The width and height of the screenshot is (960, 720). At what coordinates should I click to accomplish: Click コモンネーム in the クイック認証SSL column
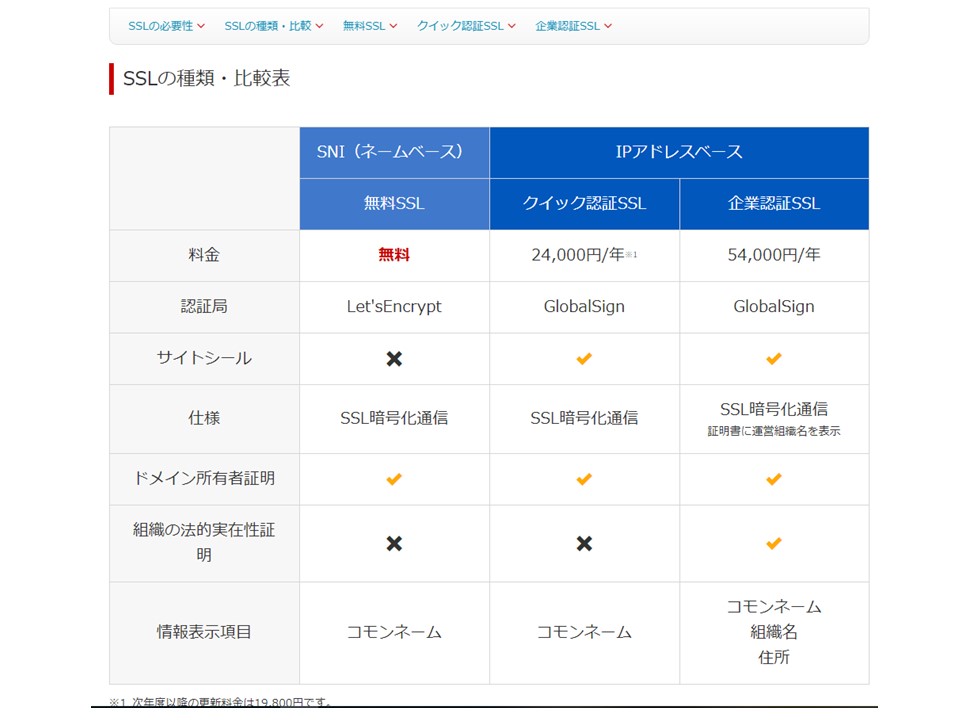pyautogui.click(x=584, y=632)
